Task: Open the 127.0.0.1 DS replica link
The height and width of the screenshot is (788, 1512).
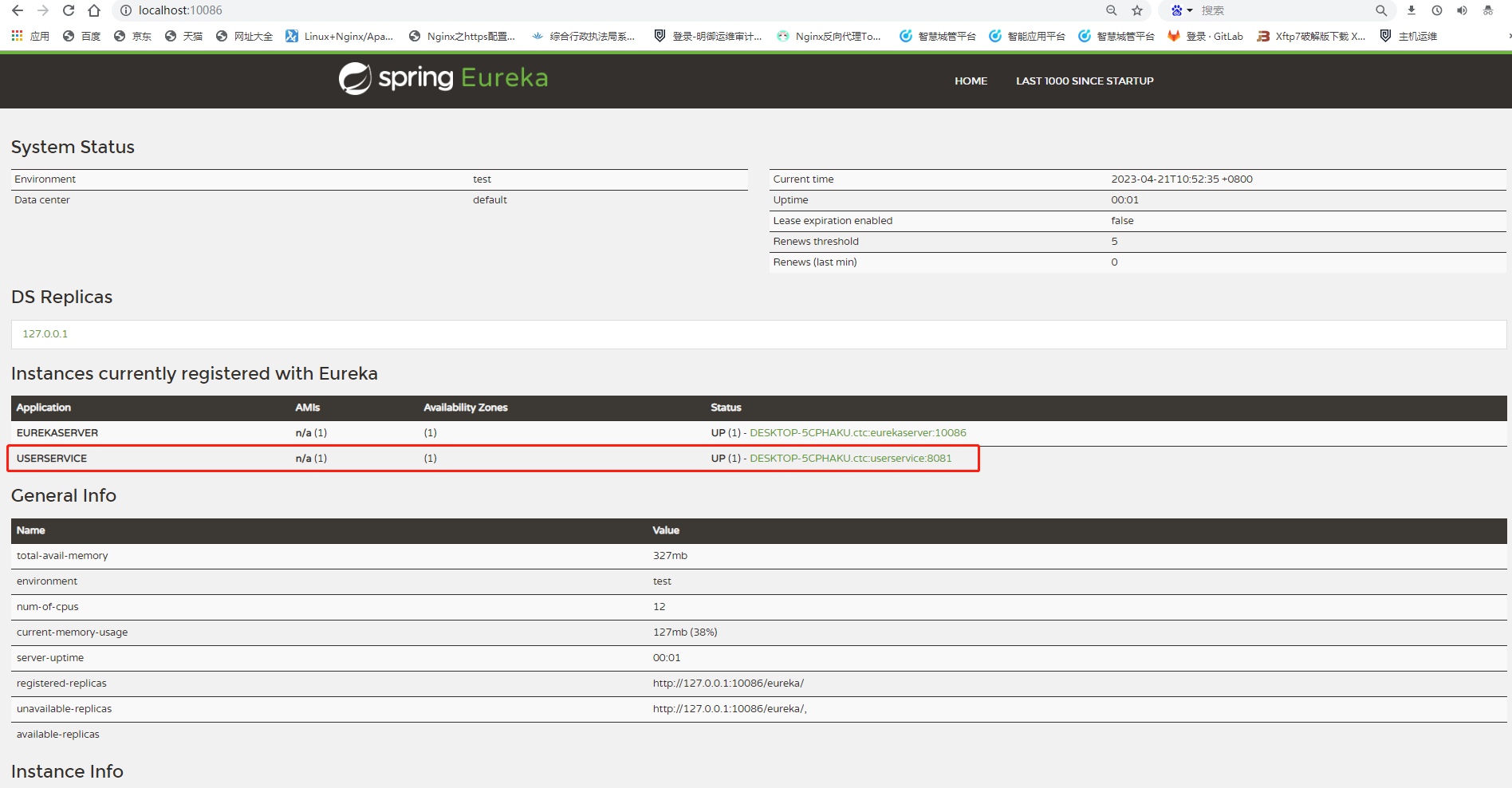Action: pyautogui.click(x=45, y=334)
